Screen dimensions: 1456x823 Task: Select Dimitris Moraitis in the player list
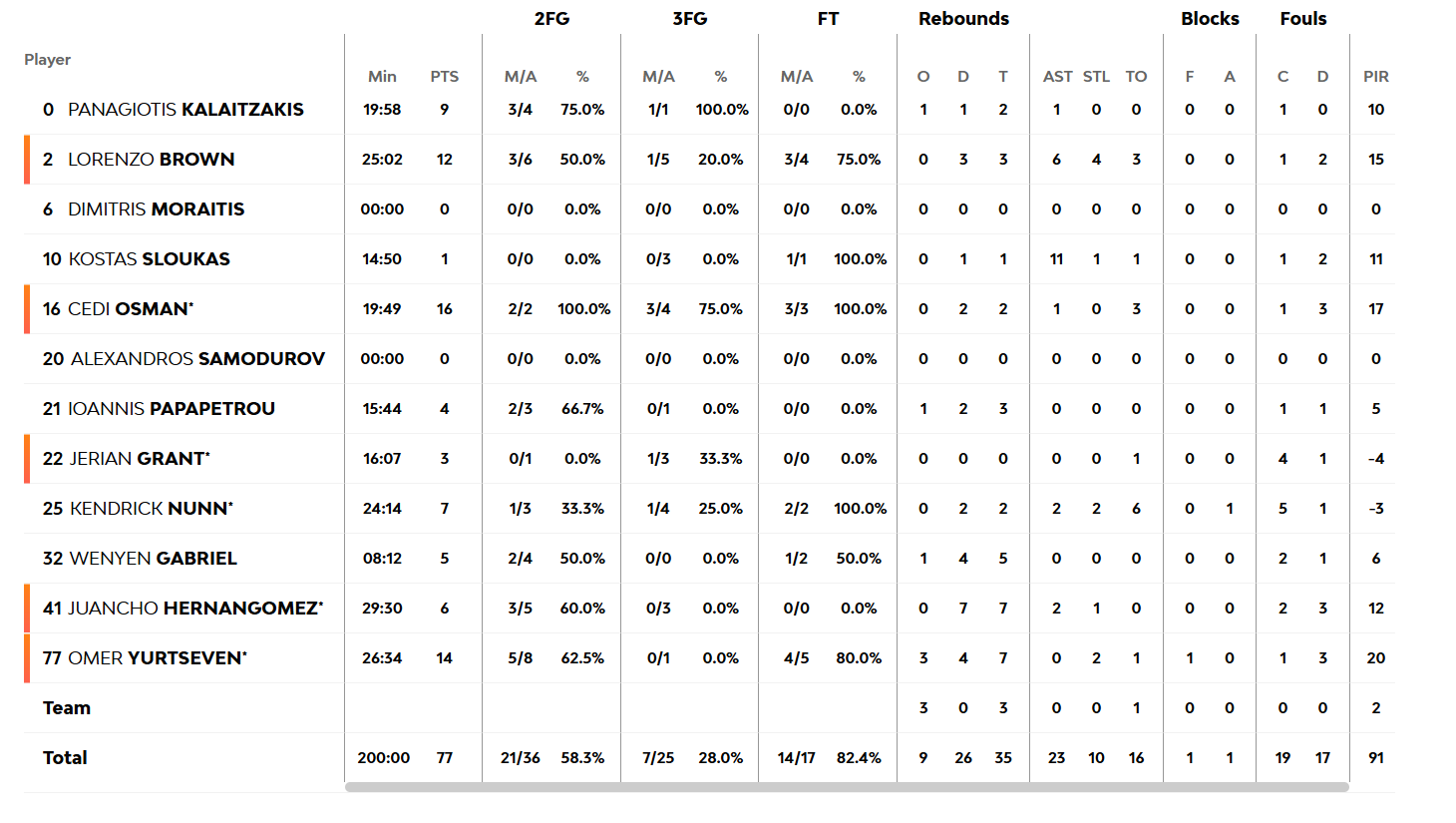pyautogui.click(x=157, y=209)
